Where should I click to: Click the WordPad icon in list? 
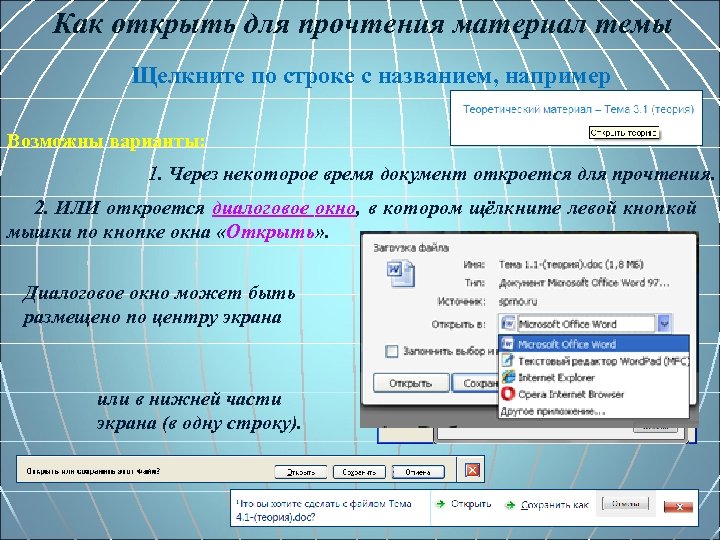point(507,361)
